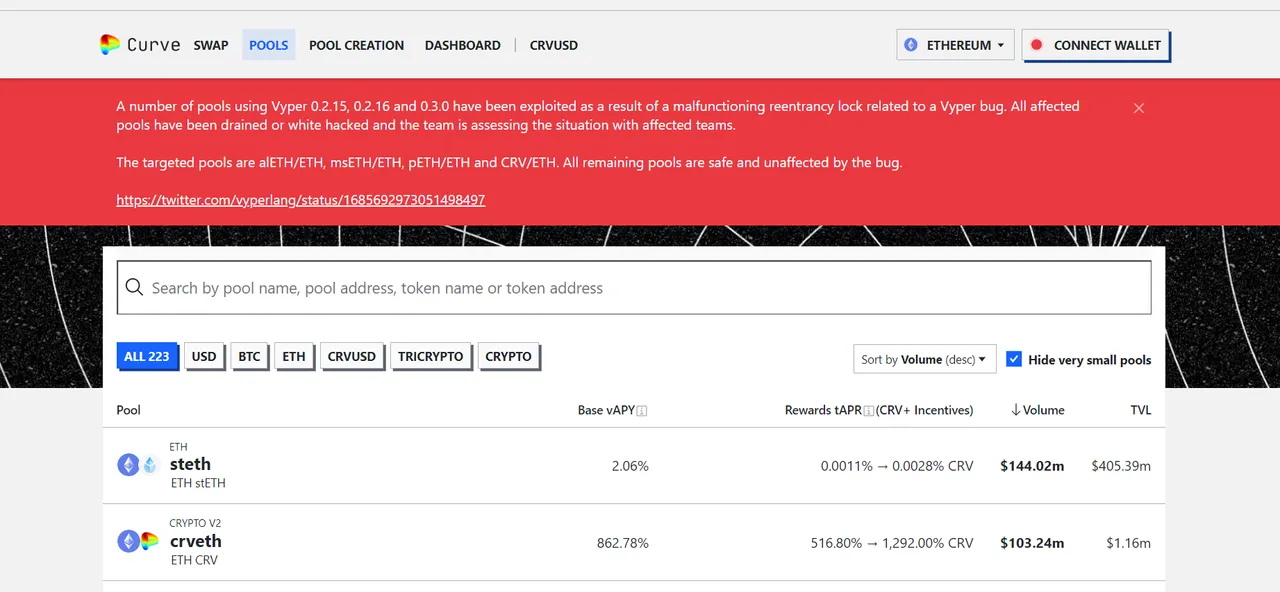
Task: Click Connect Wallet button
Action: (x=1096, y=45)
